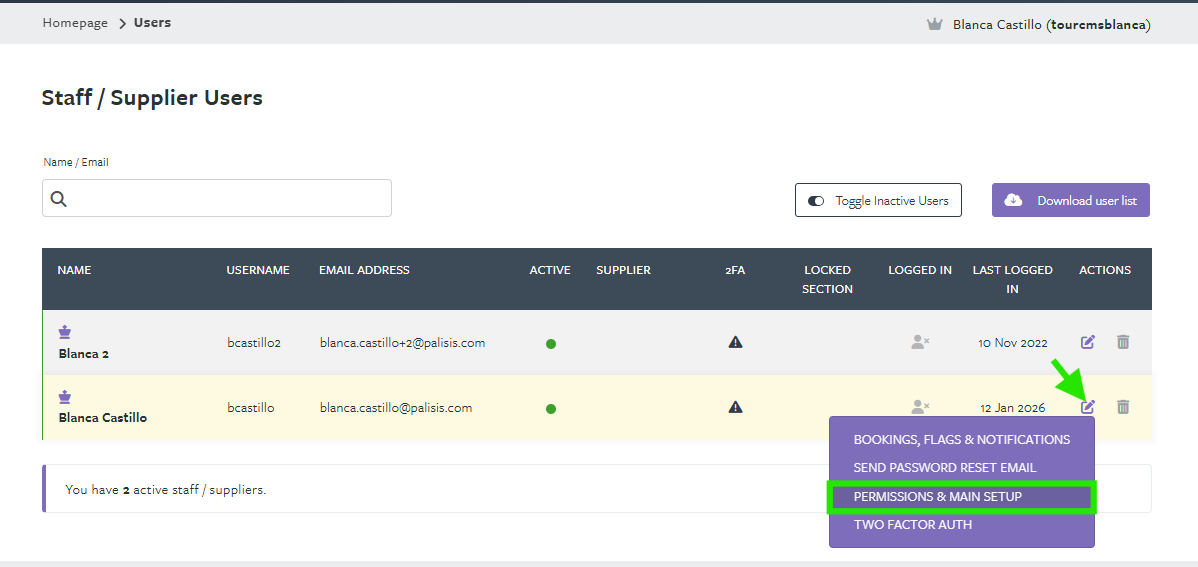This screenshot has width=1198, height=567.
Task: Click active green dot for Blanca Castillo
Action: point(551,409)
